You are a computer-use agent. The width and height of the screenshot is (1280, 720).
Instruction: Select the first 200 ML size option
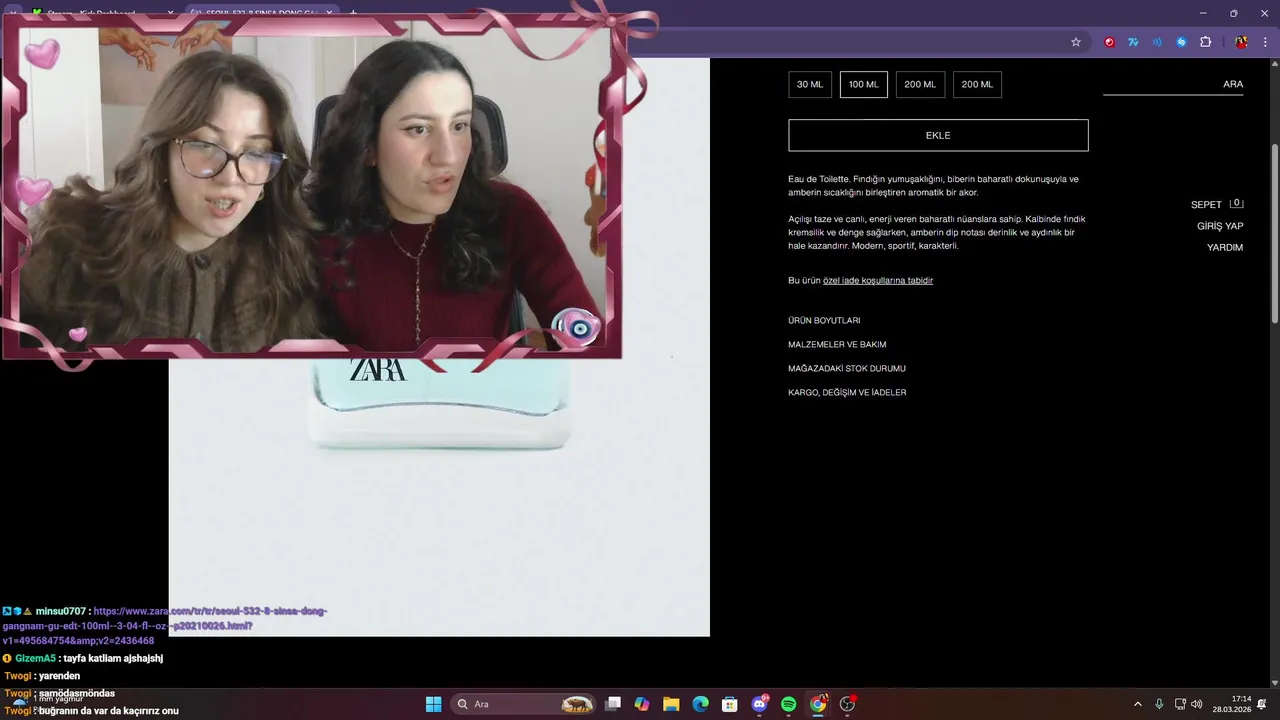[920, 84]
